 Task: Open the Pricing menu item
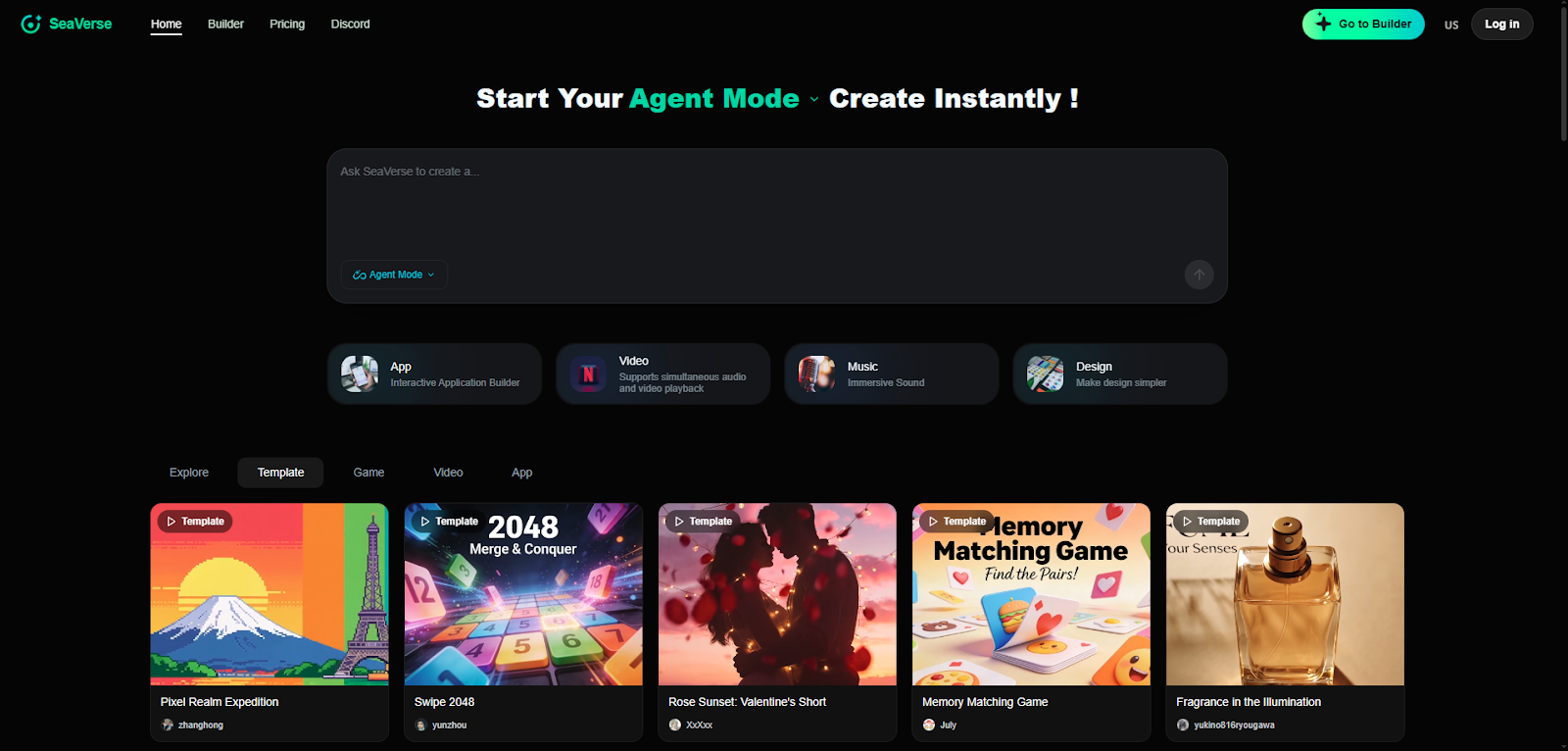[287, 24]
